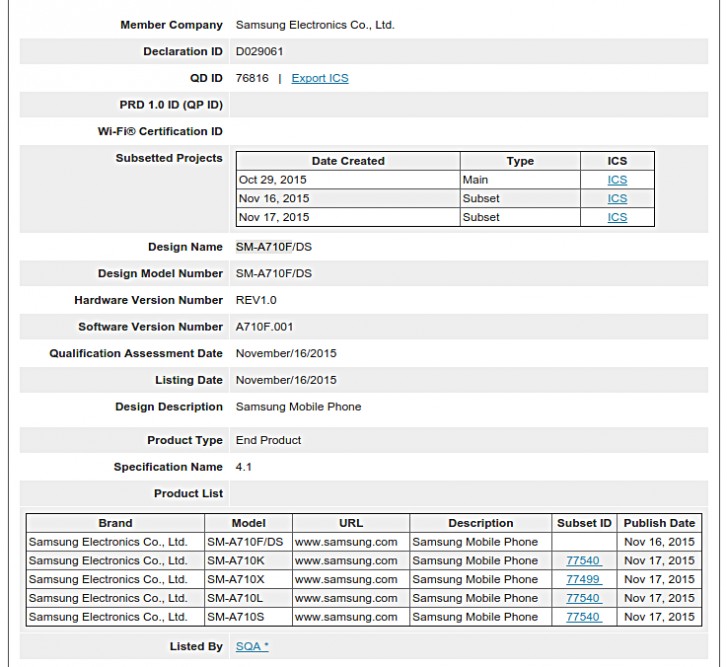
Task: Click the Software Version Number value A710F.001
Action: [264, 327]
